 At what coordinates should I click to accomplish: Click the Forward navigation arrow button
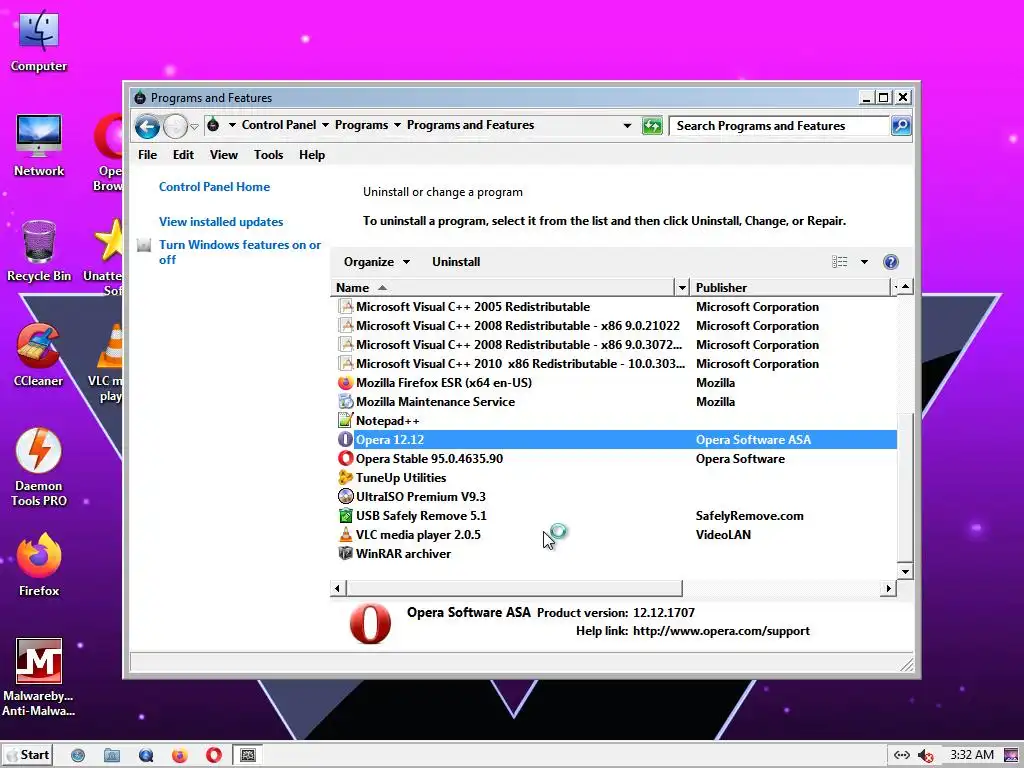[x=175, y=126]
